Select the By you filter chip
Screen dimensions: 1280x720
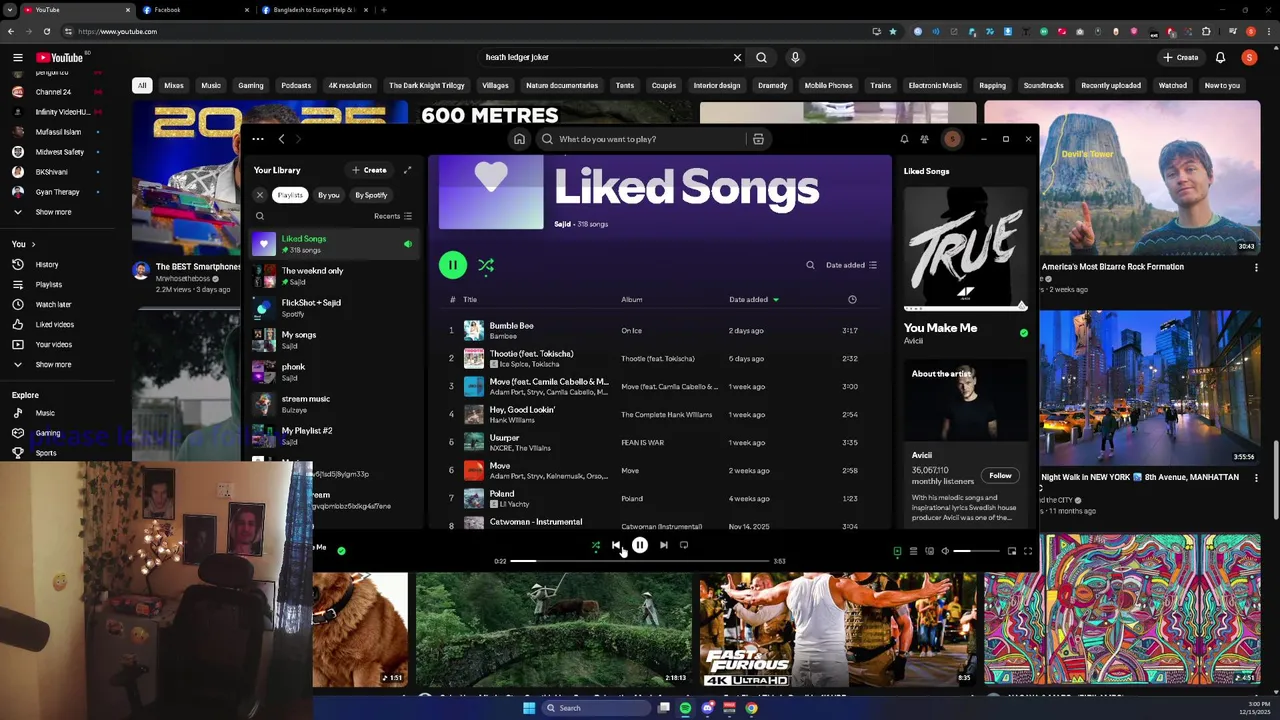[328, 195]
